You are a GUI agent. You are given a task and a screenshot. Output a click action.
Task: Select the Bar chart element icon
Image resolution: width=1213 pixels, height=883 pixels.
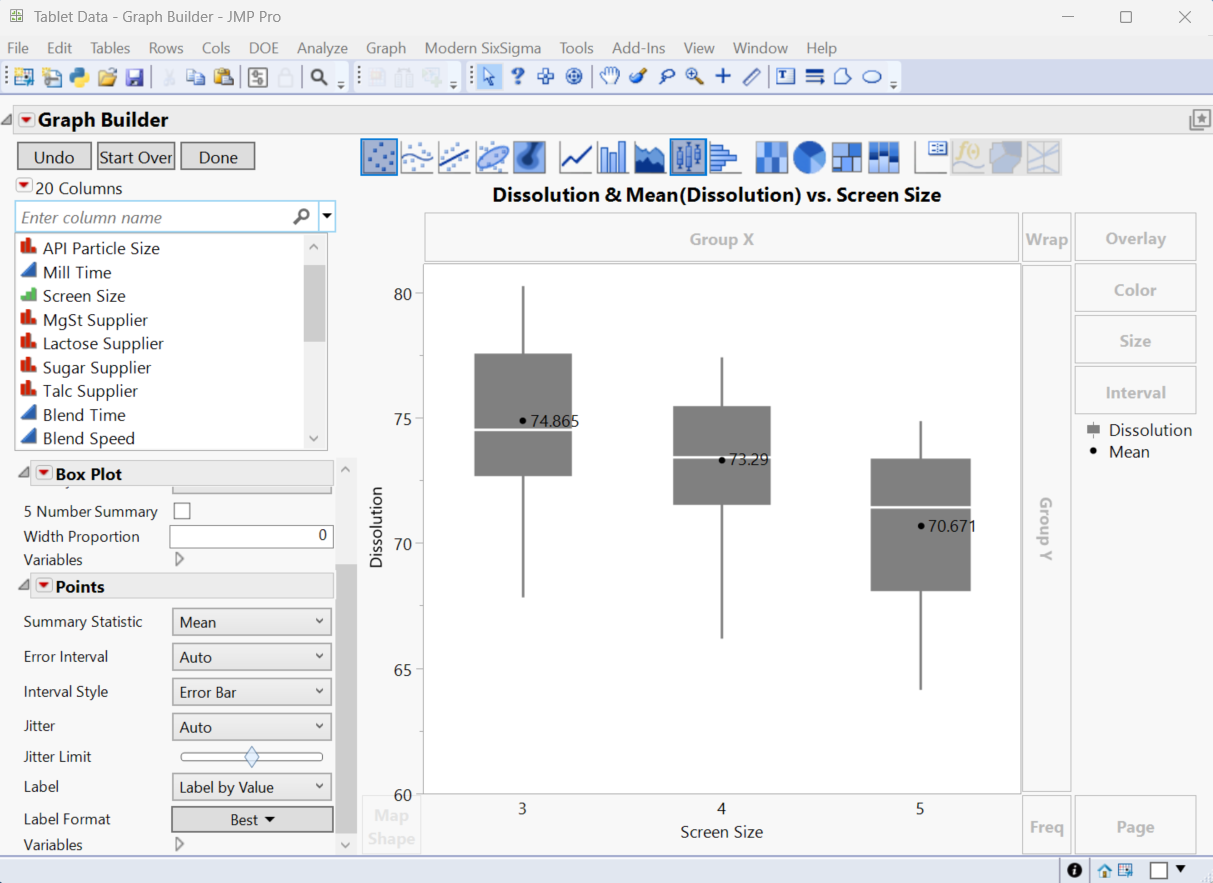[612, 157]
